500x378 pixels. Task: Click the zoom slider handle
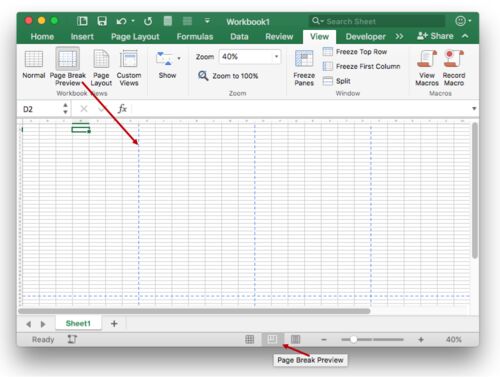(x=353, y=339)
